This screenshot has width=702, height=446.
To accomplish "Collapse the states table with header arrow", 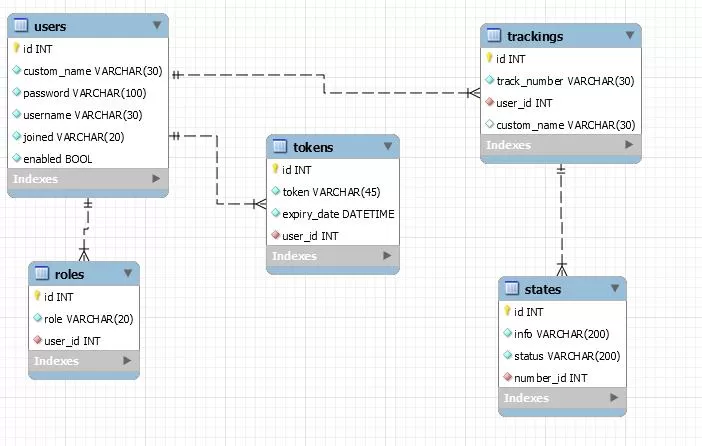I will pos(615,288).
